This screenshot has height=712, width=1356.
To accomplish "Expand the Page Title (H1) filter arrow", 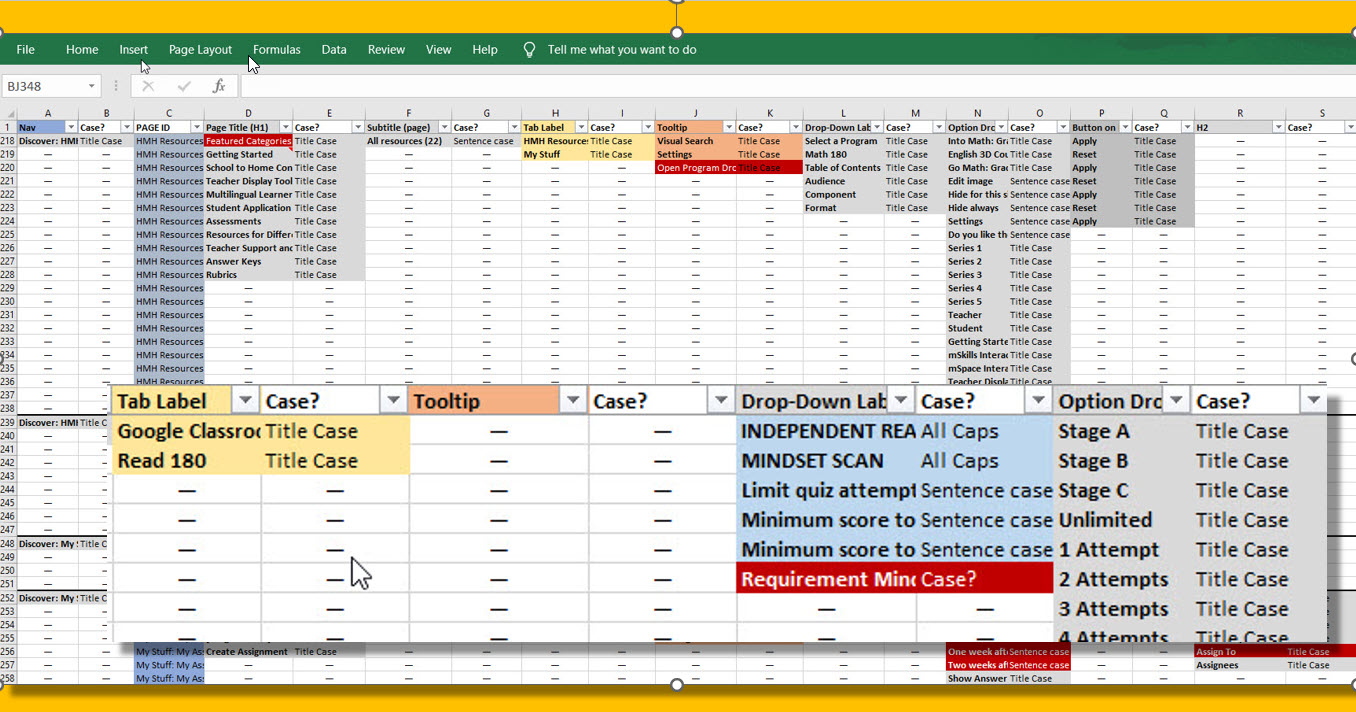I will click(284, 128).
